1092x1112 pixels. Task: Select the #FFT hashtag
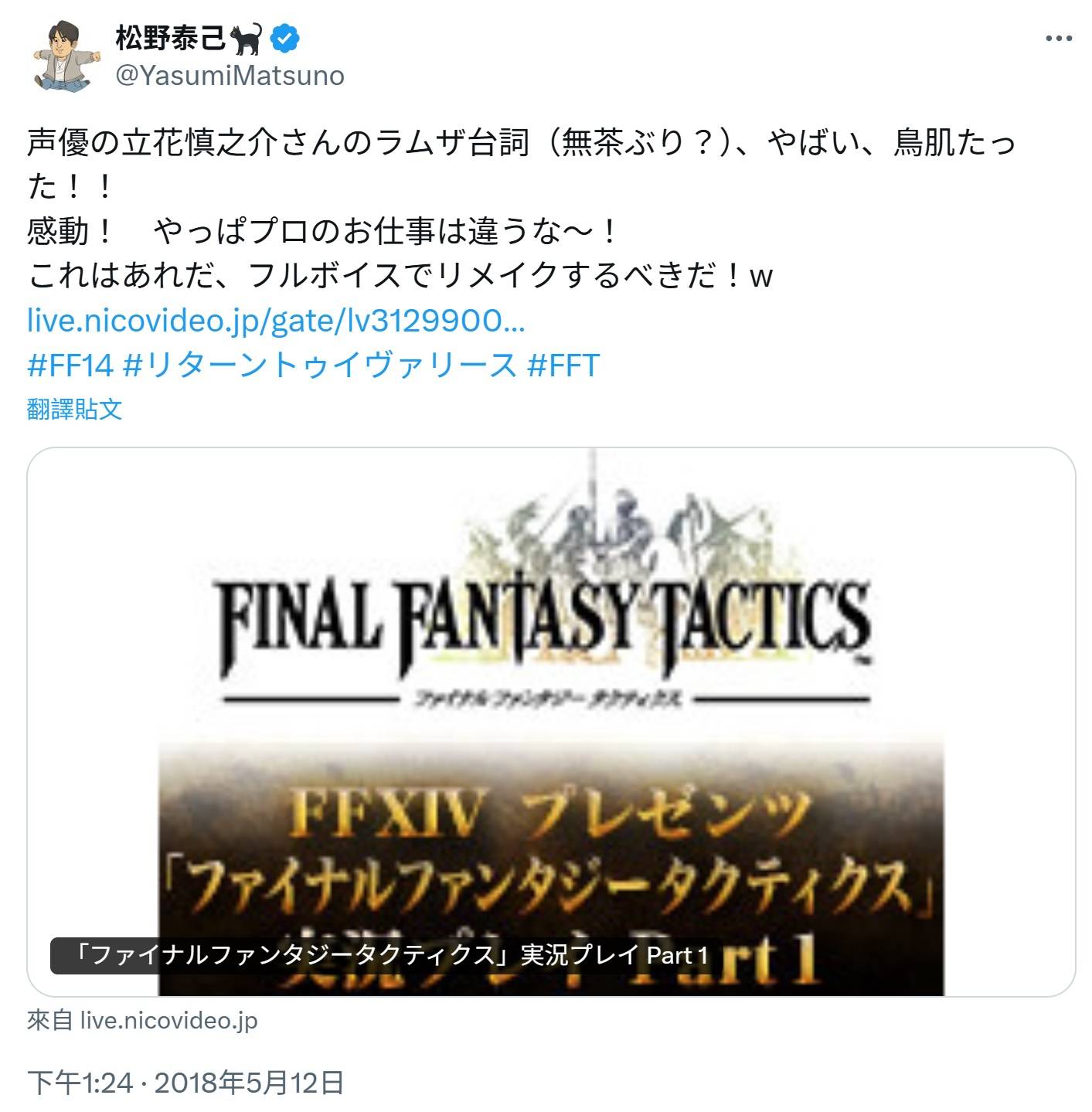coord(563,365)
